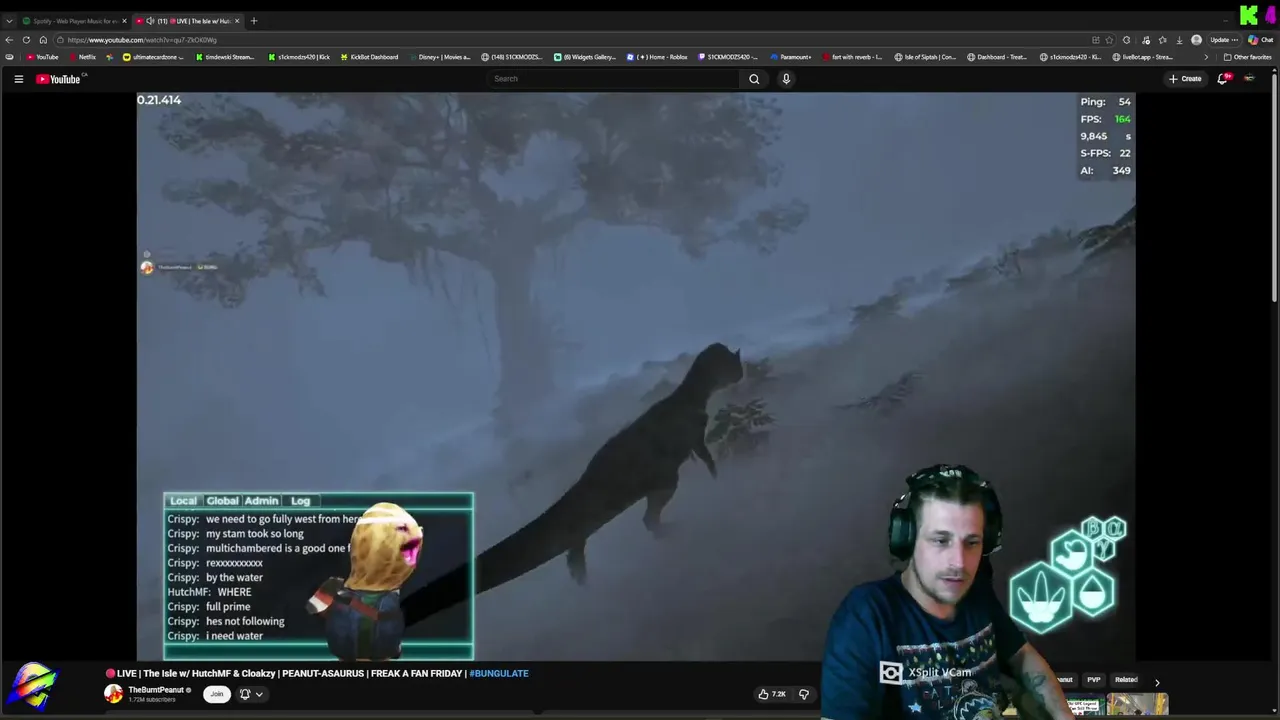Open the YouTube account avatar menu
The image size is (1280, 720).
[1249, 79]
